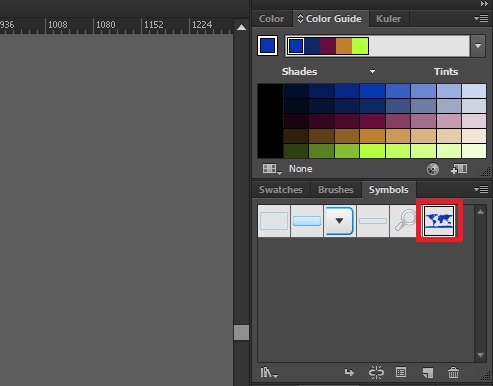
Task: Choose the lightest blue tint in grid
Action: (x=474, y=91)
